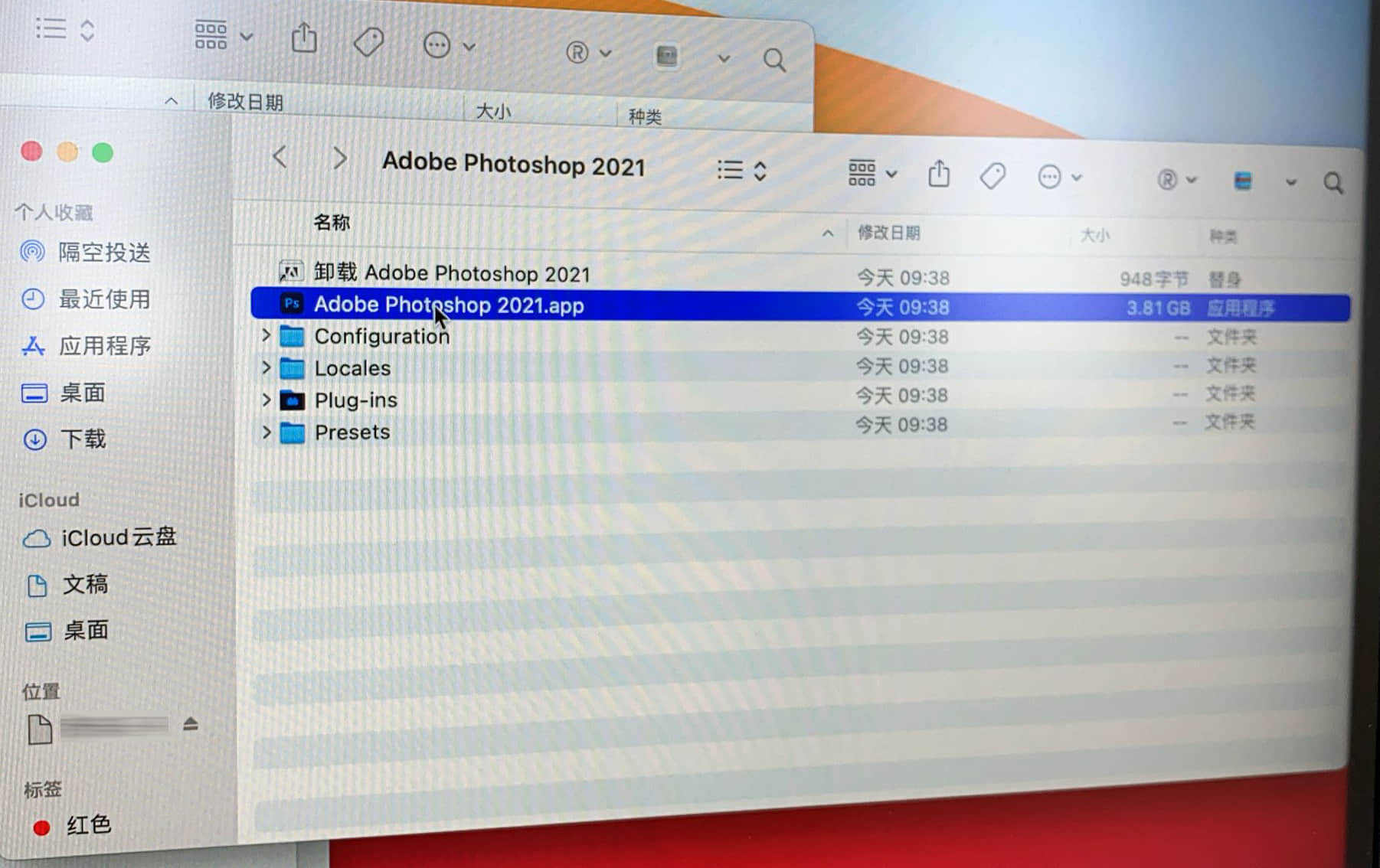Sort by 种类 column in back window
The width and height of the screenshot is (1380, 868).
645,116
